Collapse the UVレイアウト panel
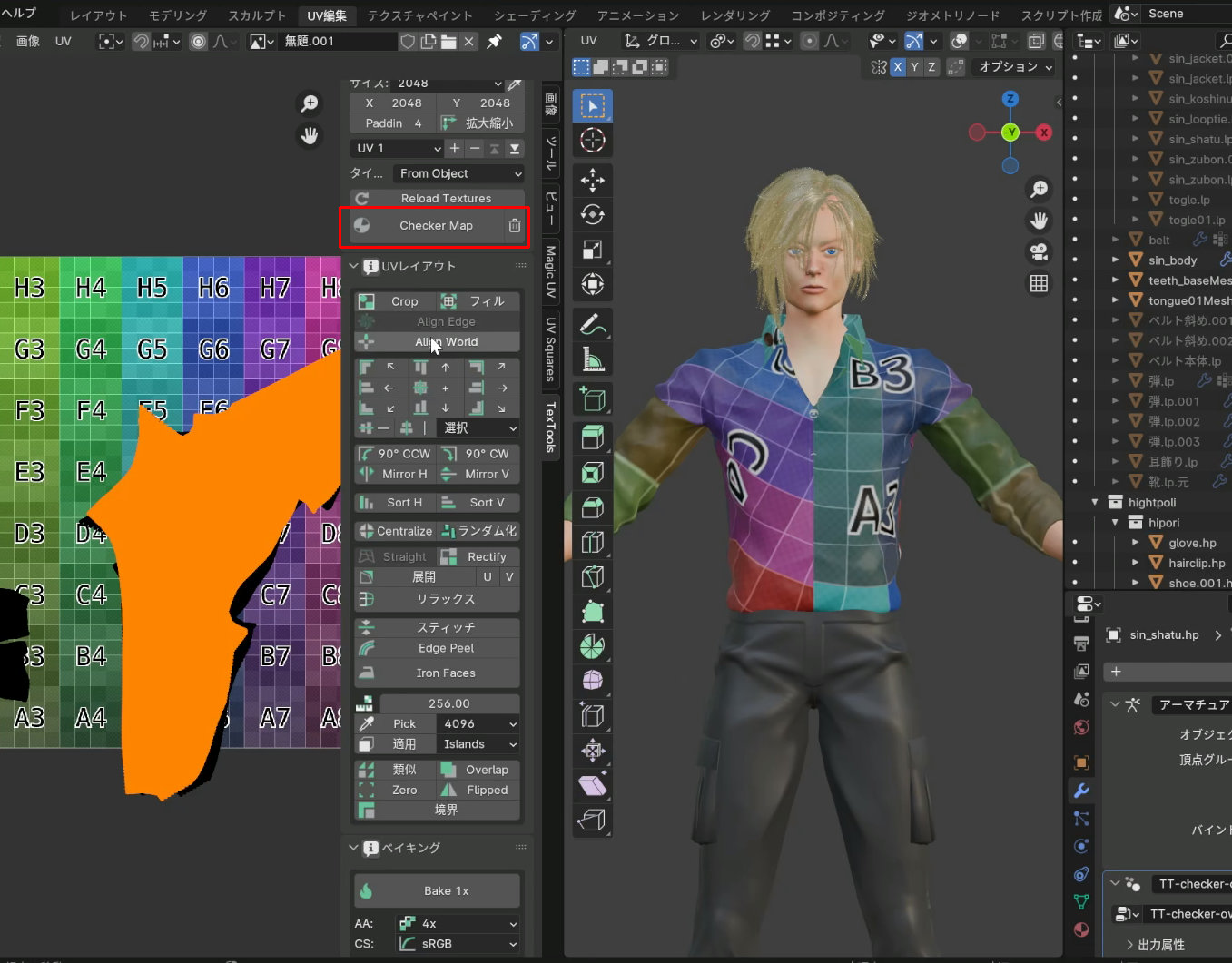 pos(354,266)
